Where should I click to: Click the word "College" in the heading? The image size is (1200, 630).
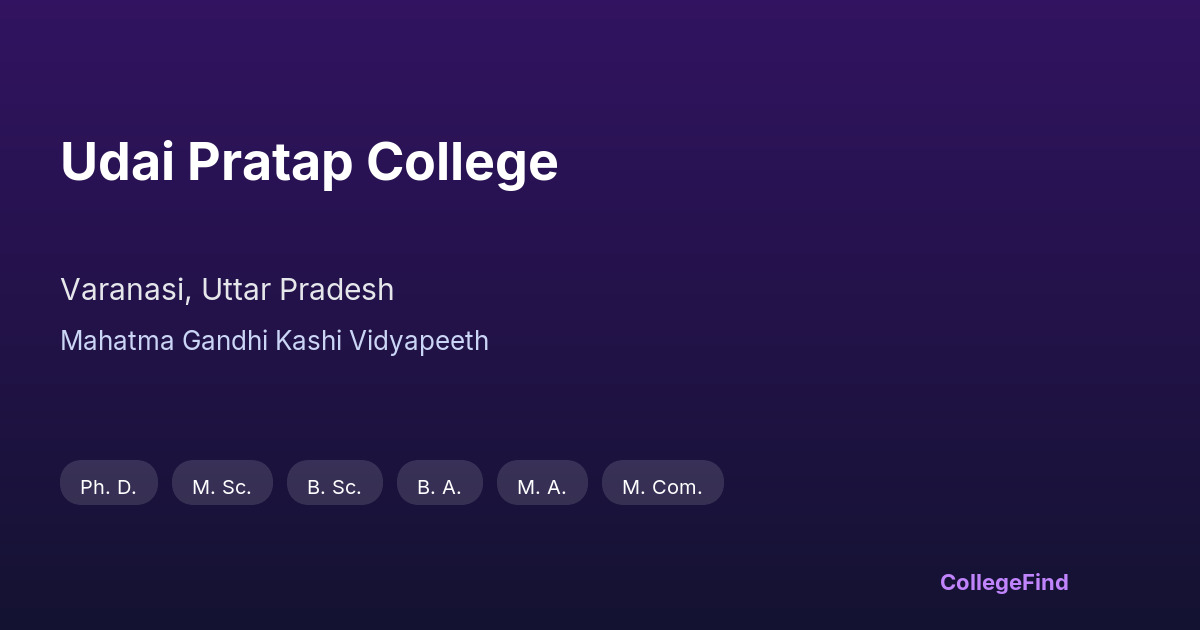coord(462,162)
